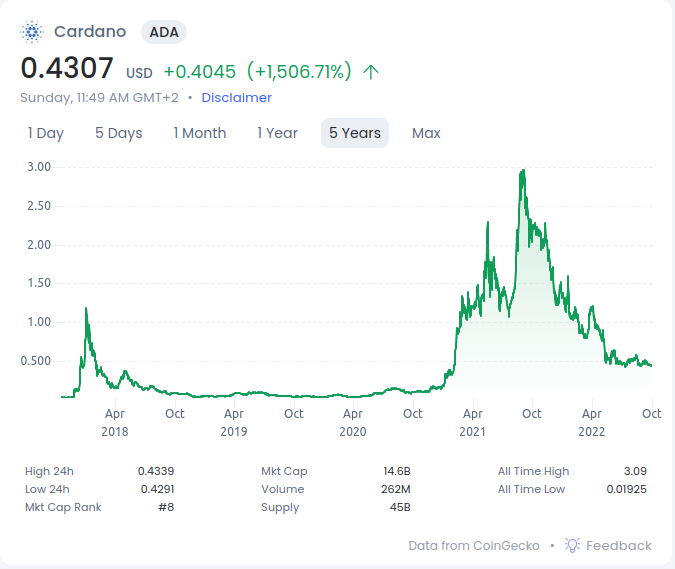The height and width of the screenshot is (569, 675).
Task: Click the All Time High value 3.09
Action: [635, 471]
